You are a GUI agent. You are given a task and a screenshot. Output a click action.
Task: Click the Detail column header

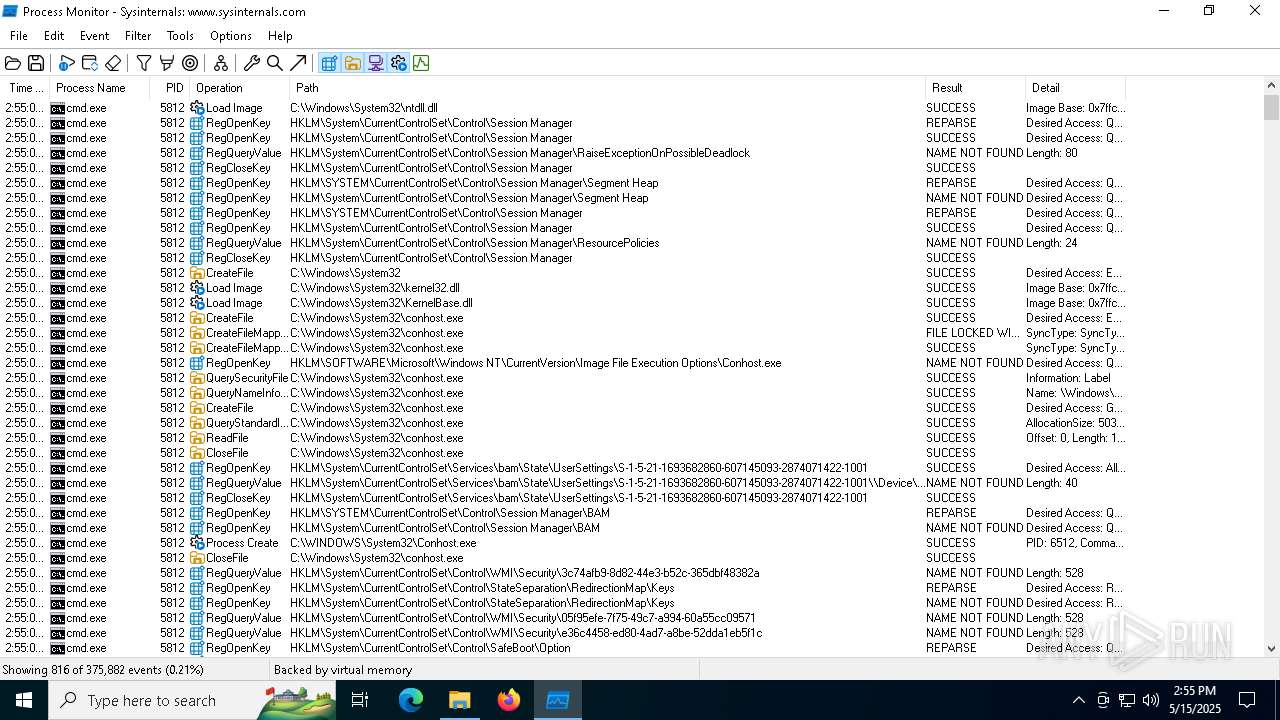click(x=1075, y=88)
